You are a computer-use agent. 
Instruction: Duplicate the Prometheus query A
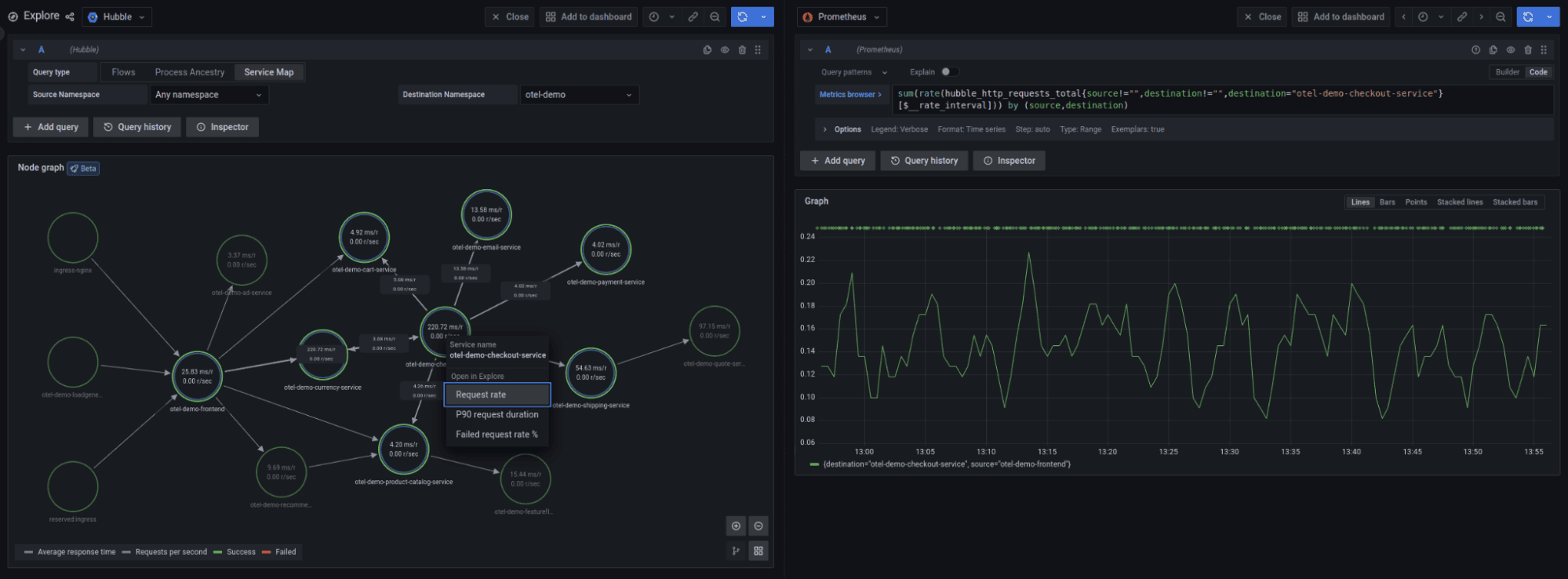coord(1493,49)
